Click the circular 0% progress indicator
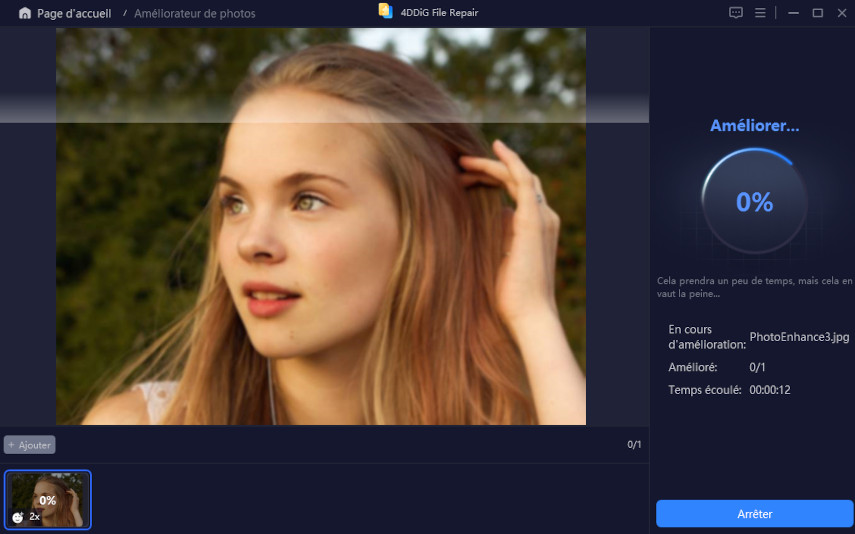 click(754, 201)
